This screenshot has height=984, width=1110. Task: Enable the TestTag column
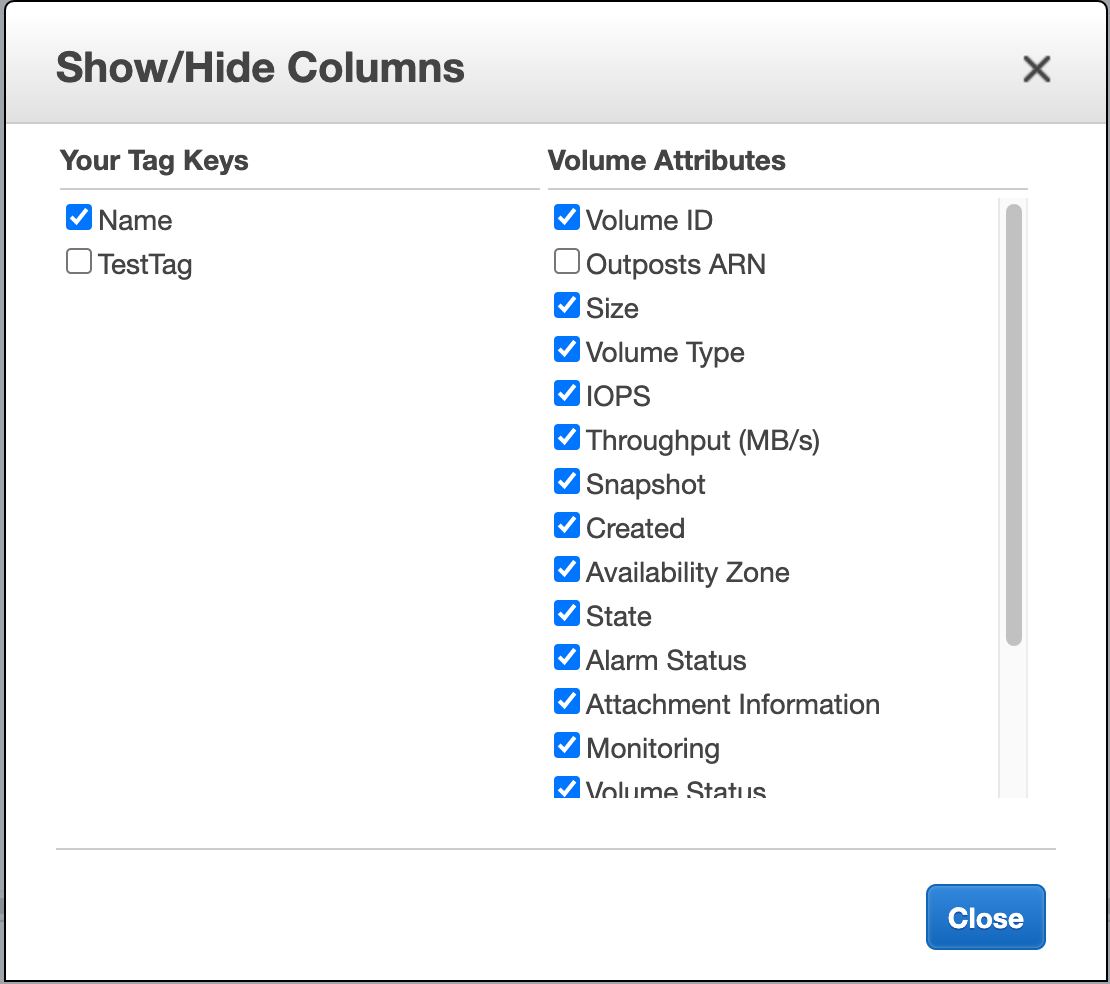78,261
